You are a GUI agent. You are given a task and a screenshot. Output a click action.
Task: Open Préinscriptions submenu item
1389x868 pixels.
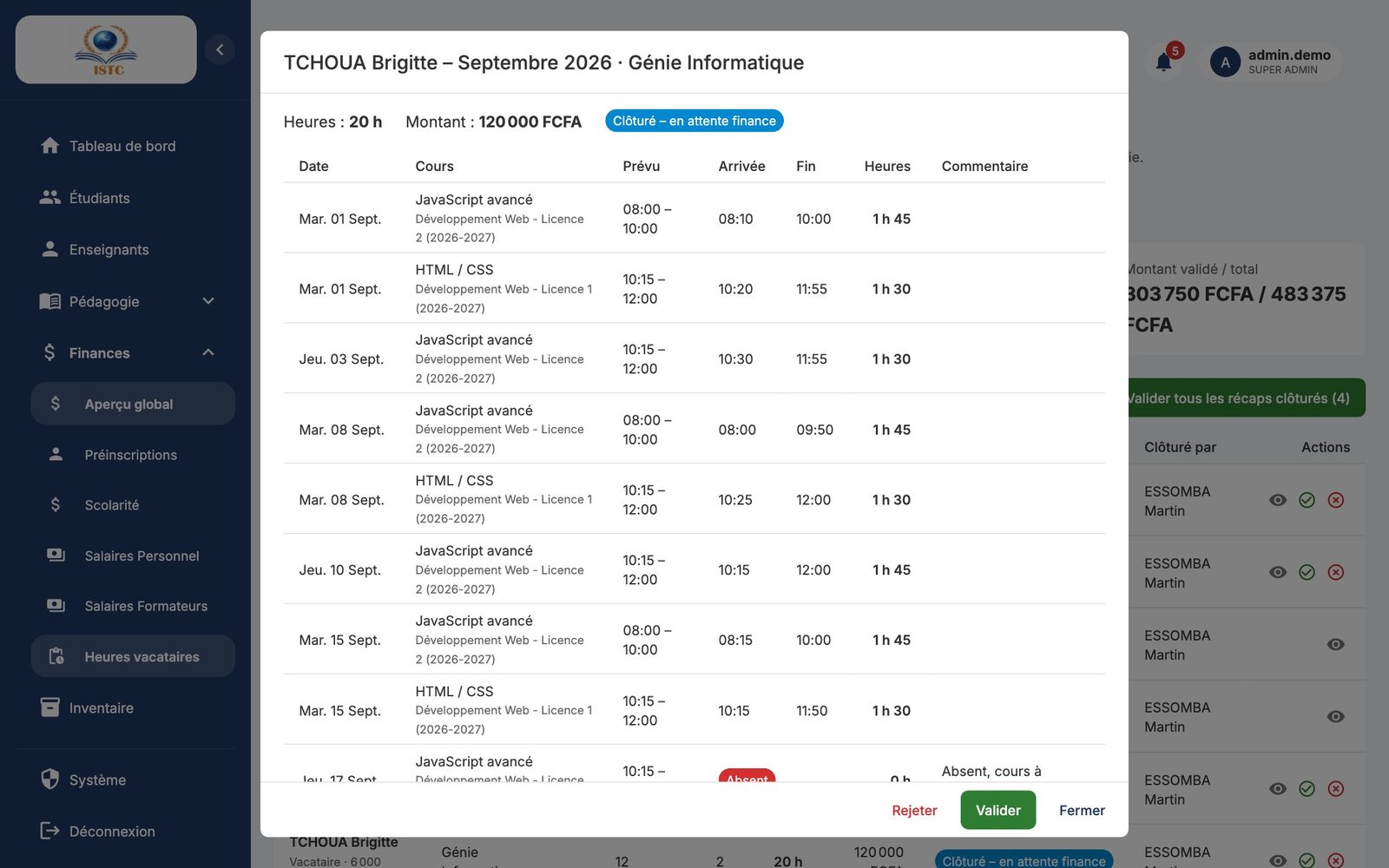[x=133, y=455]
